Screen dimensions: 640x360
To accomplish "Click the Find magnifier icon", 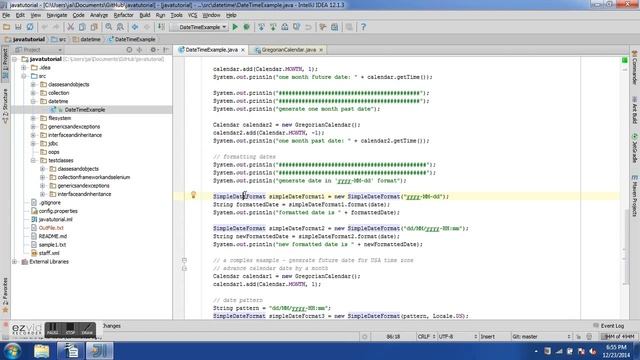I will [109, 27].
